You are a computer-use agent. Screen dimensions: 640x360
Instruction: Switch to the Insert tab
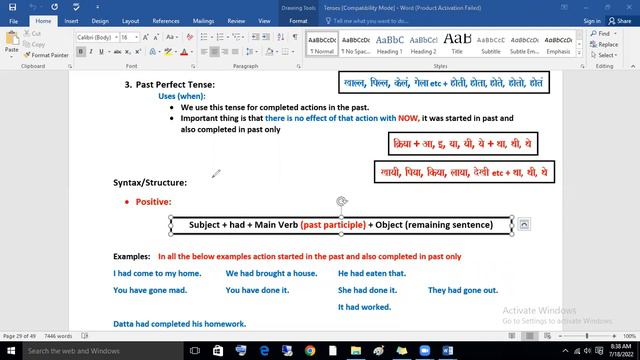[x=71, y=21]
